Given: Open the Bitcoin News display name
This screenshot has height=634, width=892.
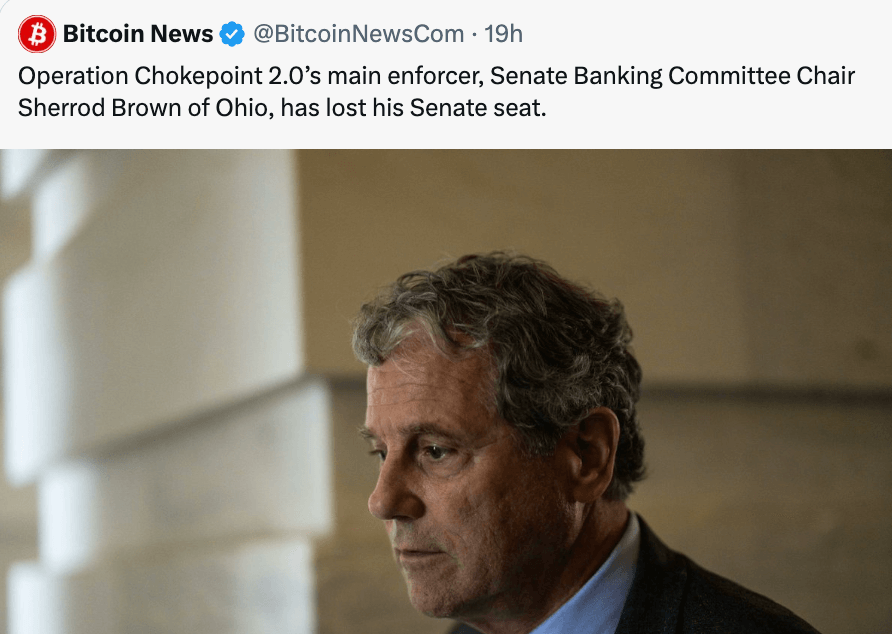Looking at the screenshot, I should [137, 34].
